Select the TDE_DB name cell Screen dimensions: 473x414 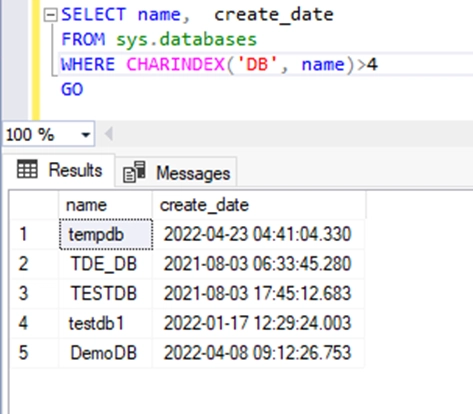pyautogui.click(x=105, y=264)
